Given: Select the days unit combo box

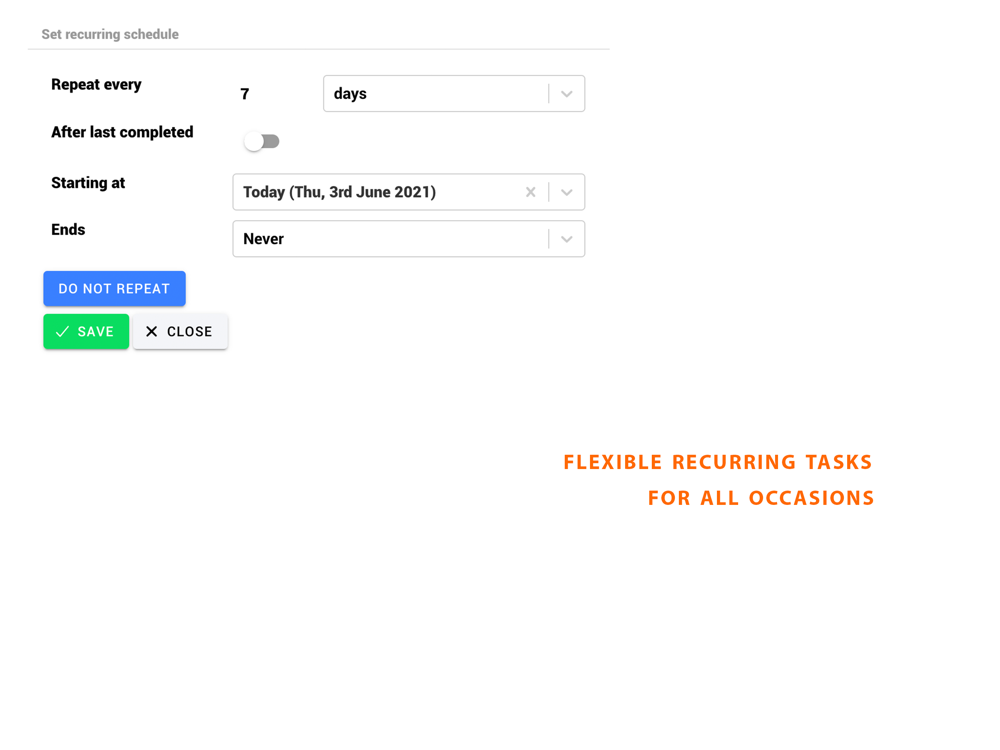Looking at the screenshot, I should pyautogui.click(x=454, y=94).
